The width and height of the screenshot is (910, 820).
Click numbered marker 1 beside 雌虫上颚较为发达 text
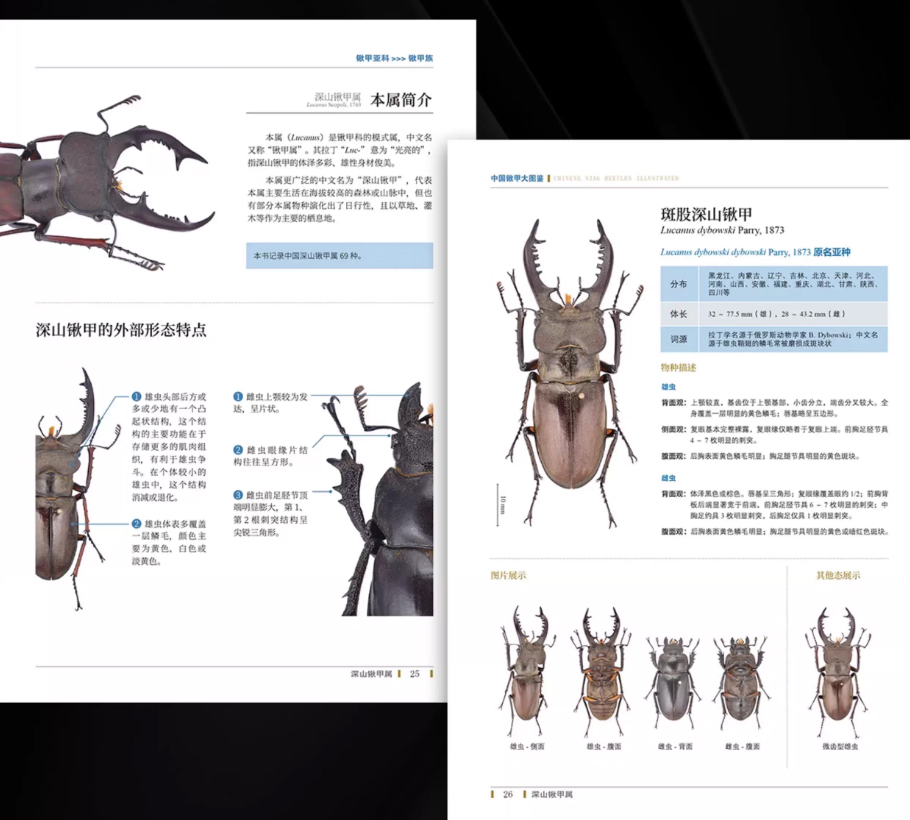[238, 397]
